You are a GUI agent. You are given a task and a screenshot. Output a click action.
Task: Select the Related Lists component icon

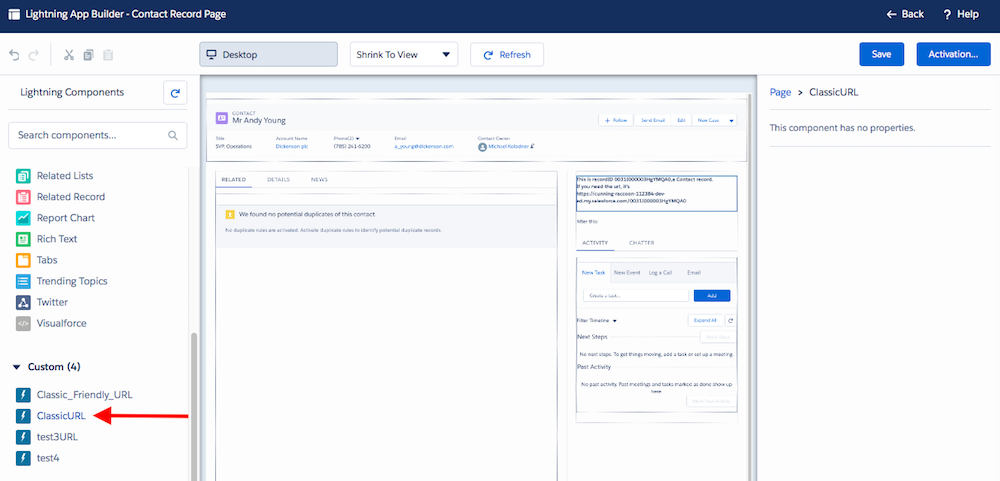[23, 175]
